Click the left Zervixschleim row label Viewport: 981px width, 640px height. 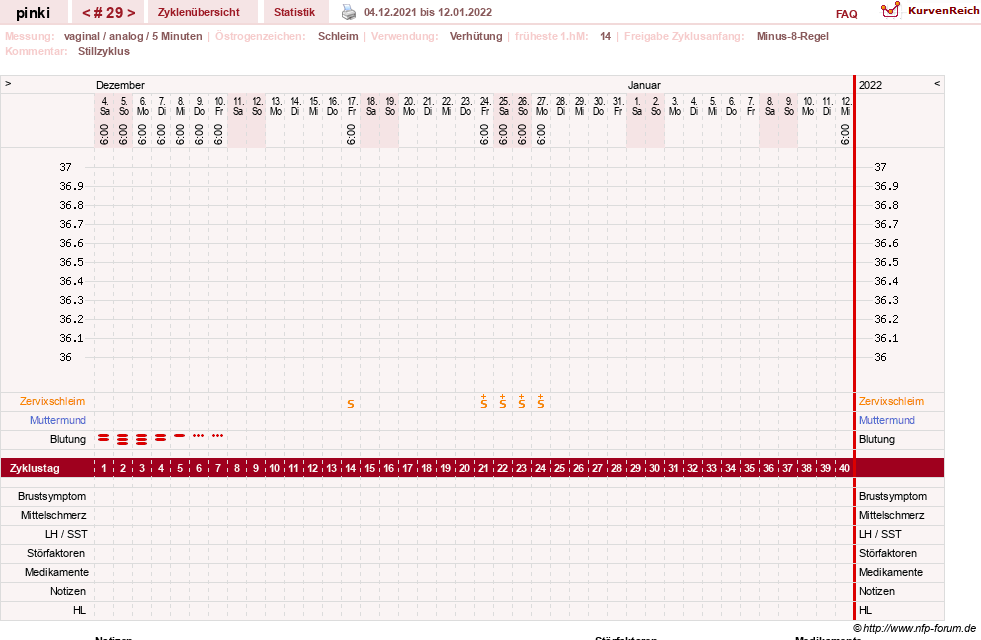click(x=53, y=401)
